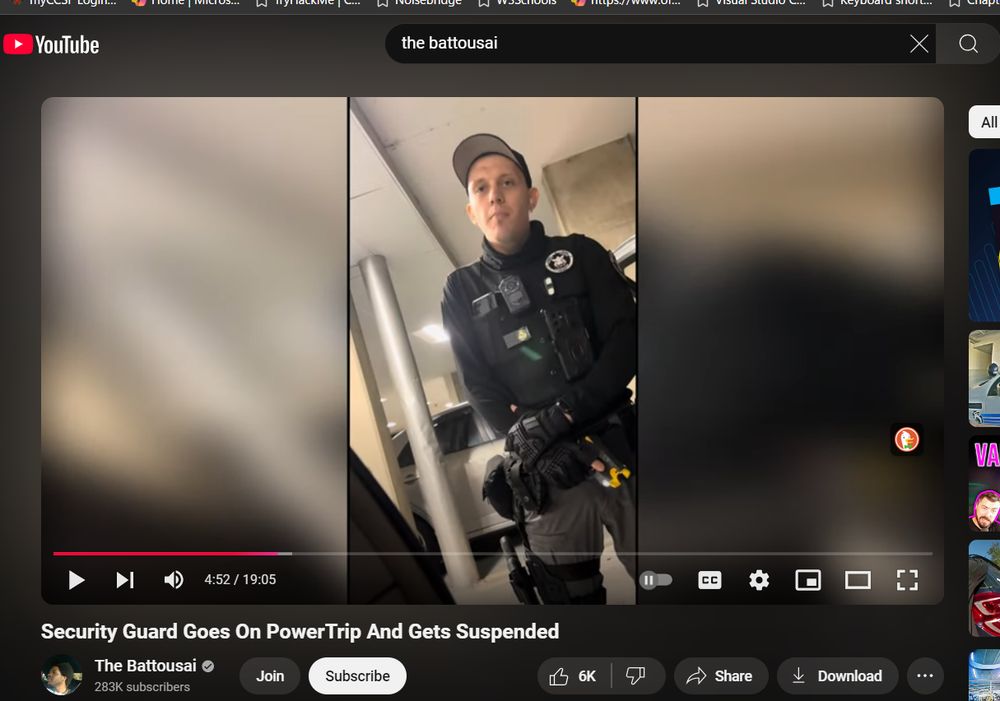Open the more actions menu on the video
Viewport: 1000px width, 701px height.
925,676
